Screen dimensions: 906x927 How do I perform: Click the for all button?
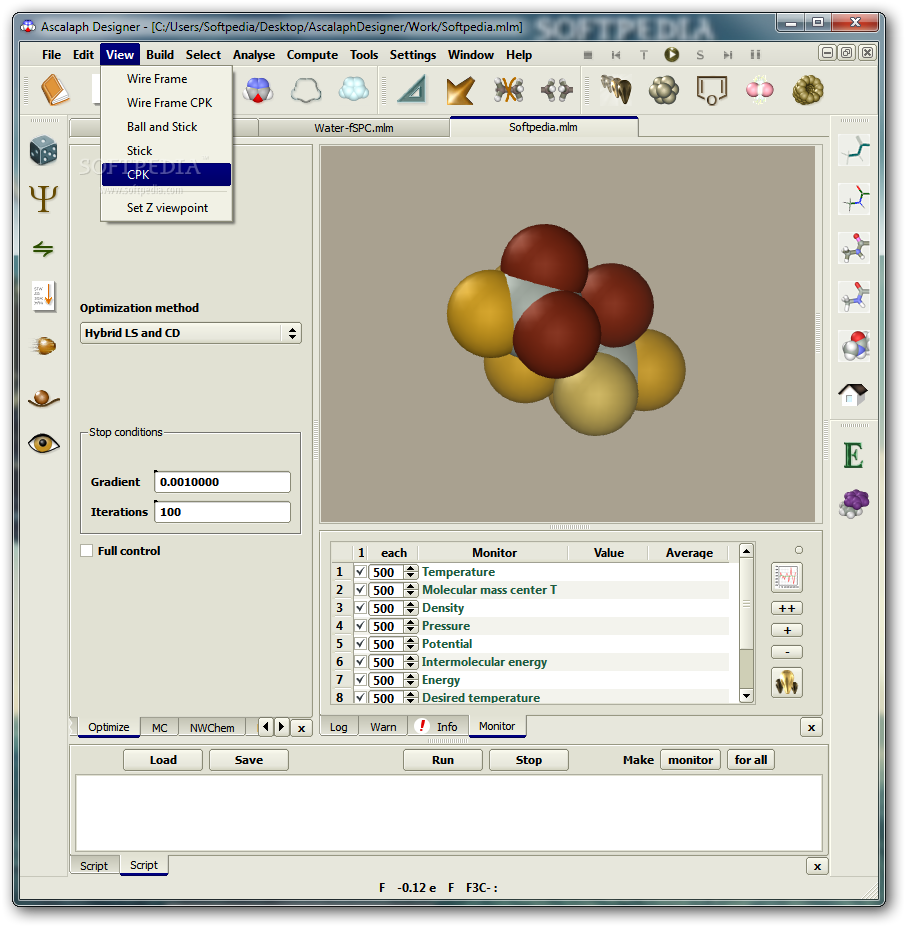pyautogui.click(x=751, y=760)
